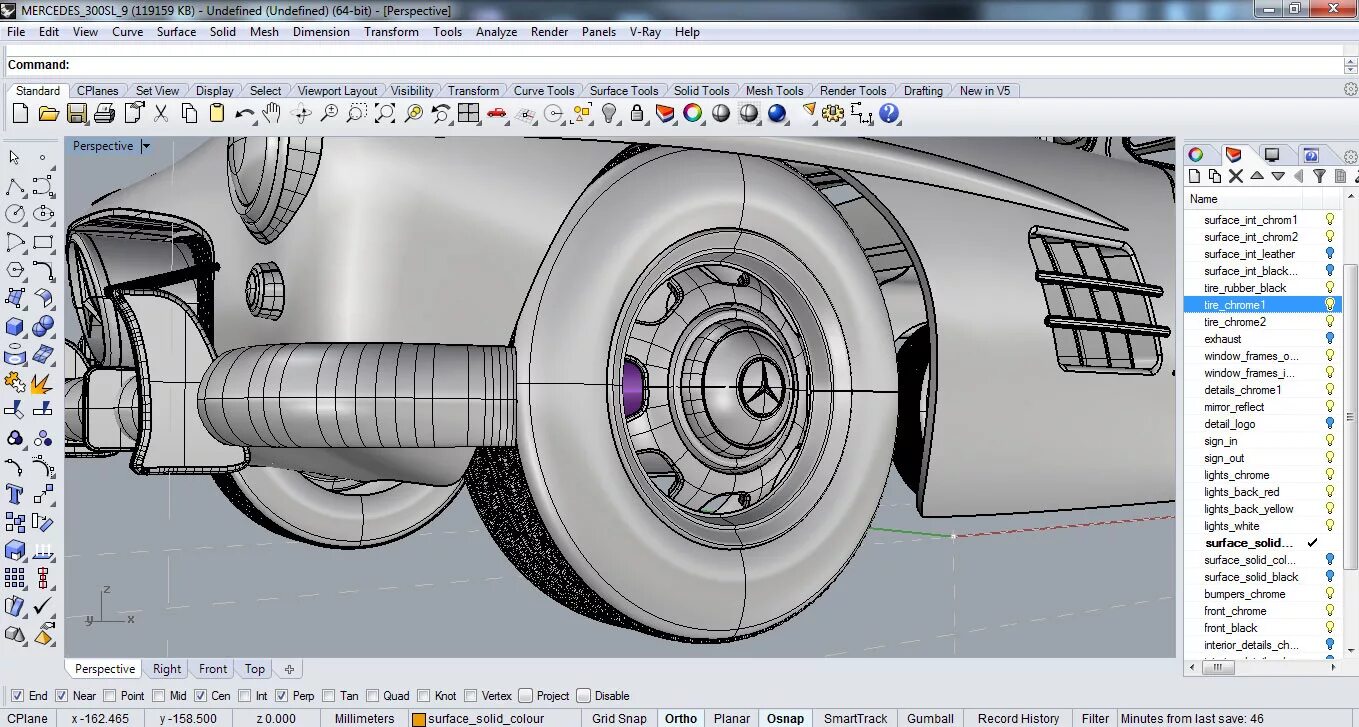Click the layer Filter funnel icon
1359x727 pixels.
(x=1319, y=176)
